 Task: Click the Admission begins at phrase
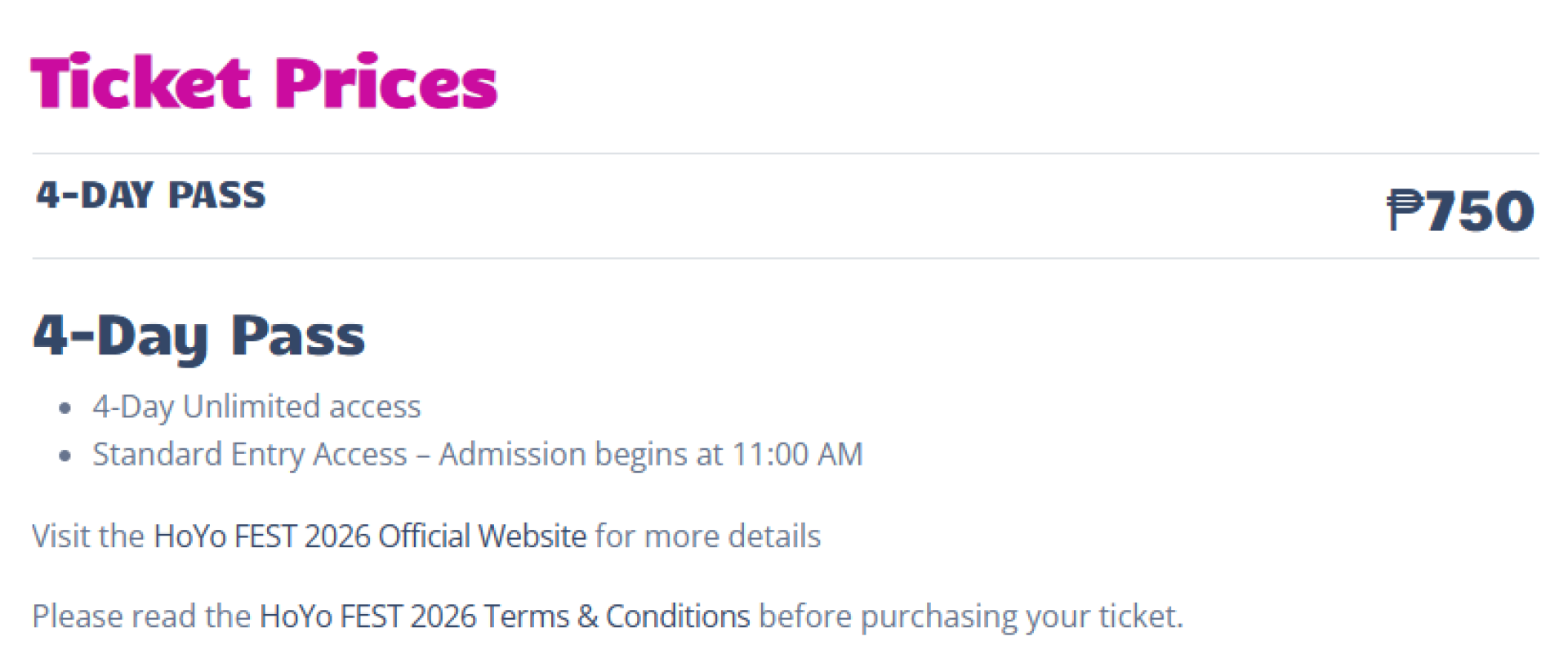[581, 454]
